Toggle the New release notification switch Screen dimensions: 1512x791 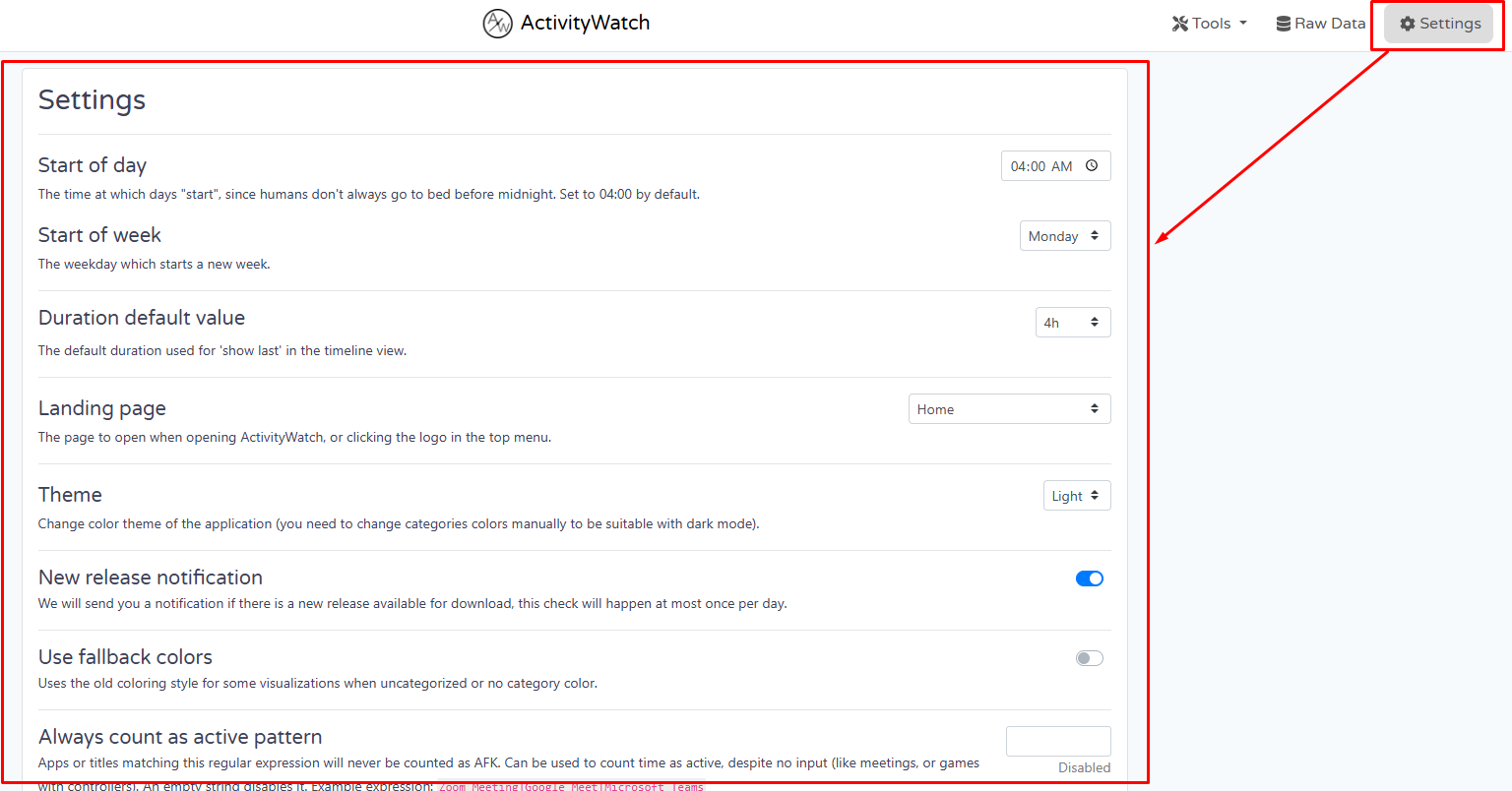1089,578
